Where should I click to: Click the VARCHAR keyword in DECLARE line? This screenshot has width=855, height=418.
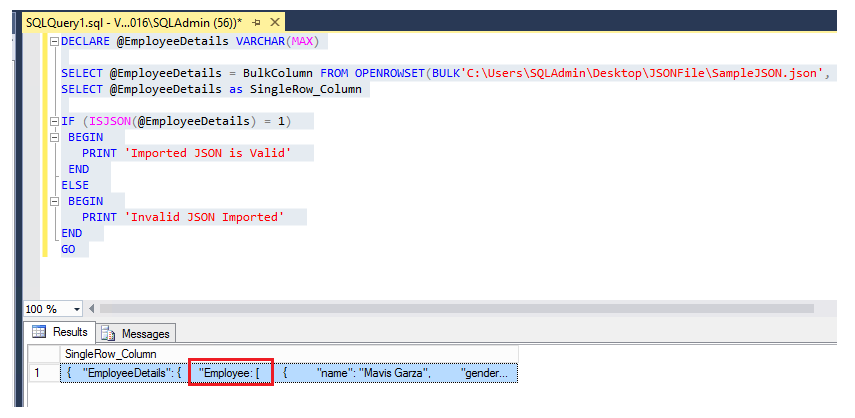pyautogui.click(x=261, y=41)
